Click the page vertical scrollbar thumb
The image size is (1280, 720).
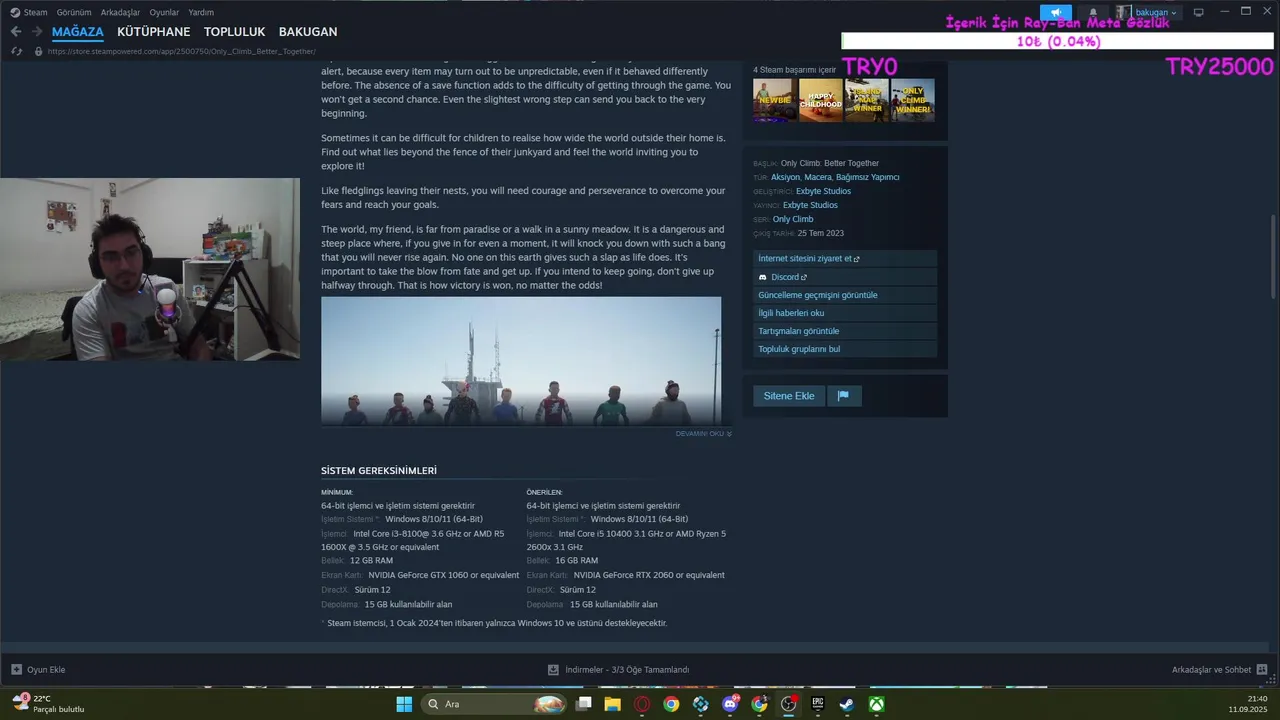pos(1273,255)
